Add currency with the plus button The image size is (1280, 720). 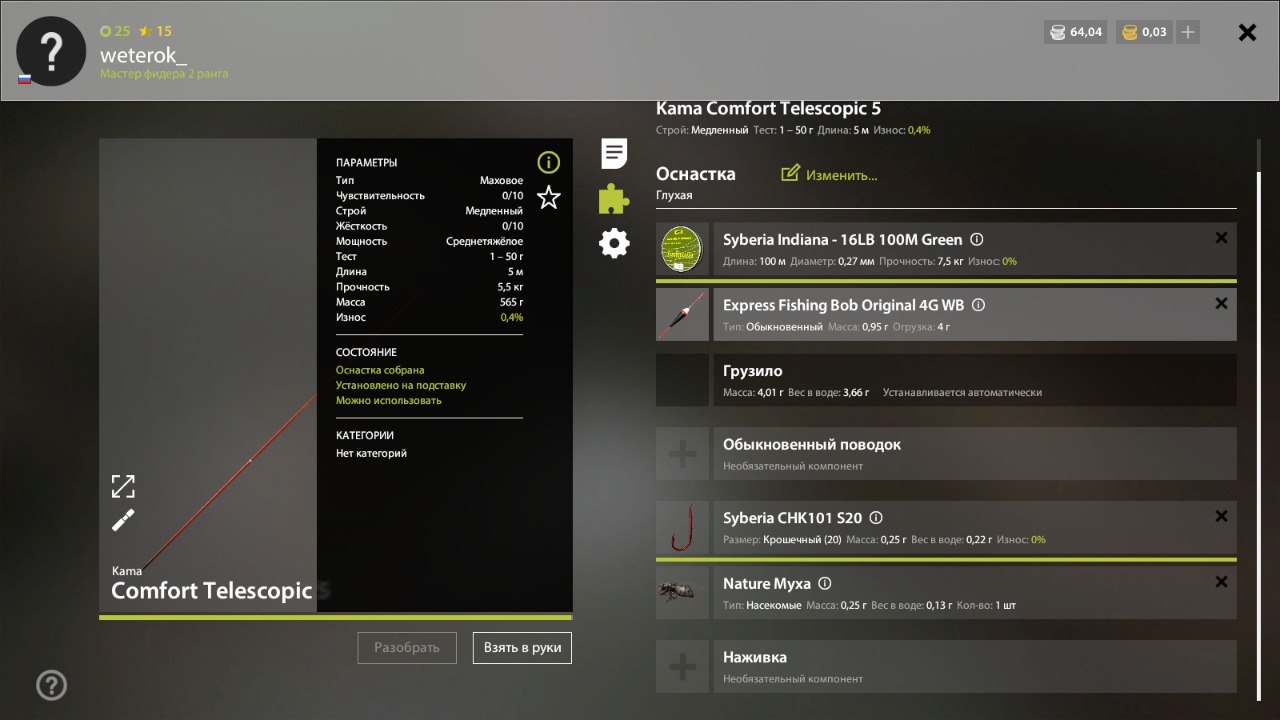coord(1188,32)
